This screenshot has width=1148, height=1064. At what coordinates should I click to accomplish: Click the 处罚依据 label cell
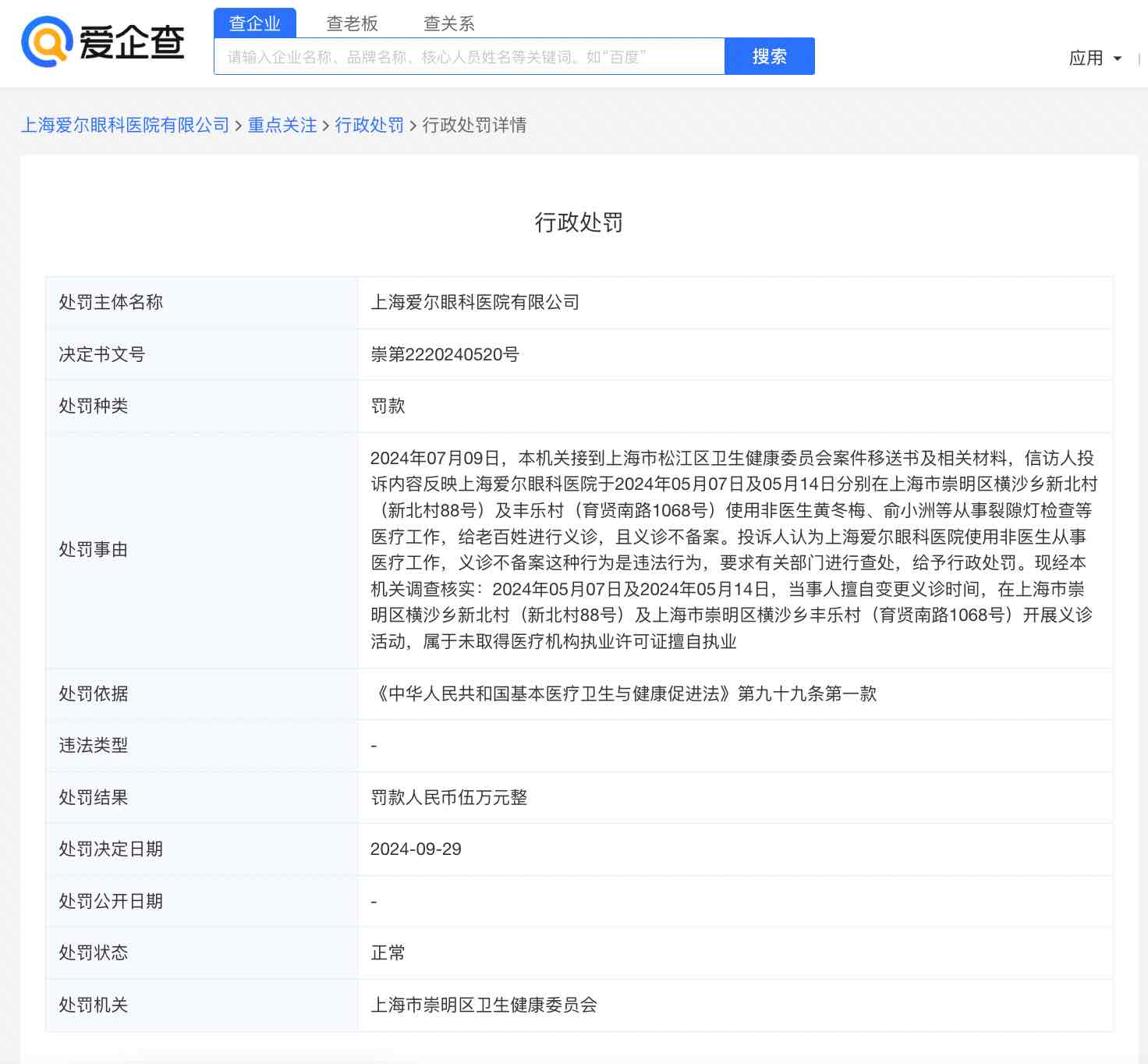[x=202, y=693]
